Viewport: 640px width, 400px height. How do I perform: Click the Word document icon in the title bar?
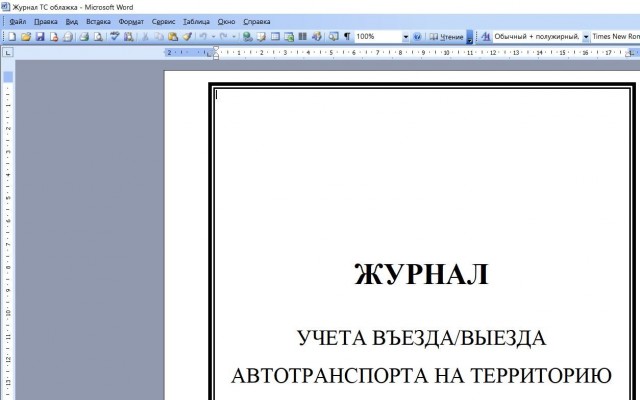tap(5, 7)
